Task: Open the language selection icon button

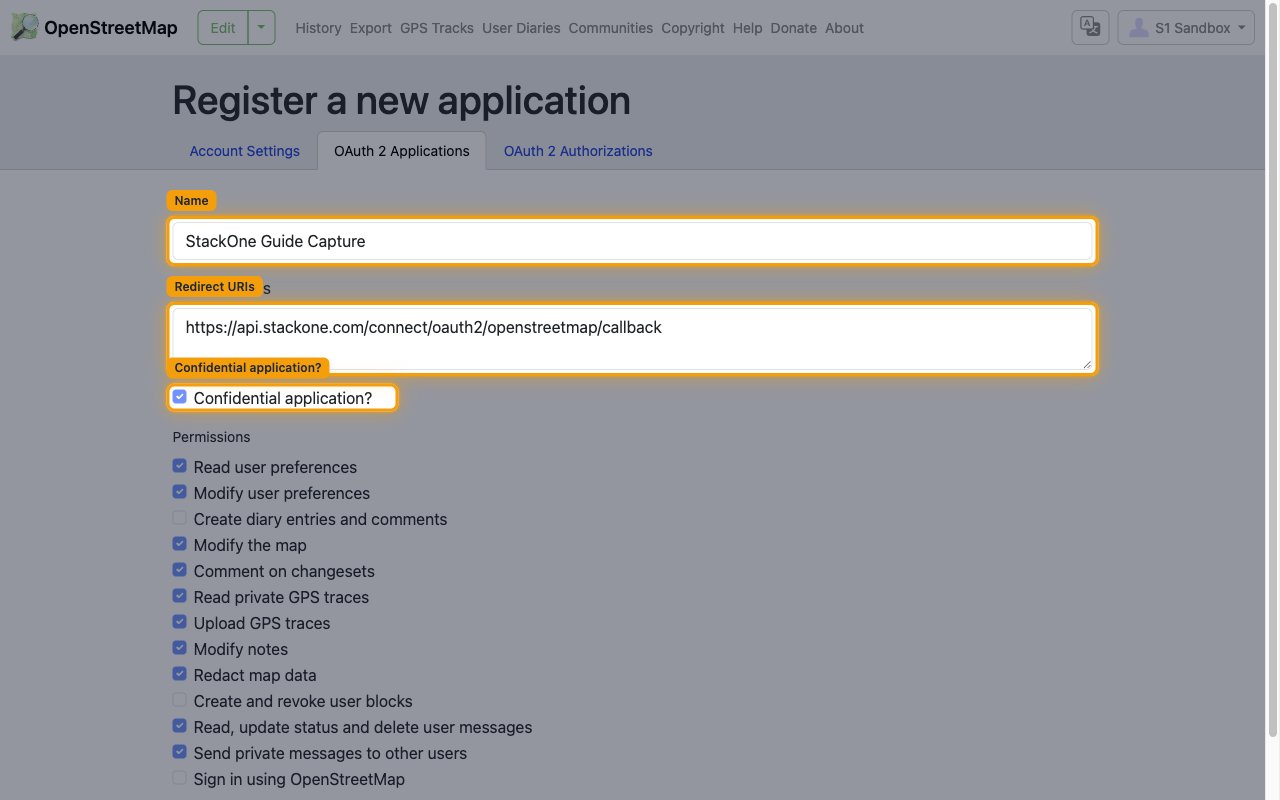Action: point(1091,28)
